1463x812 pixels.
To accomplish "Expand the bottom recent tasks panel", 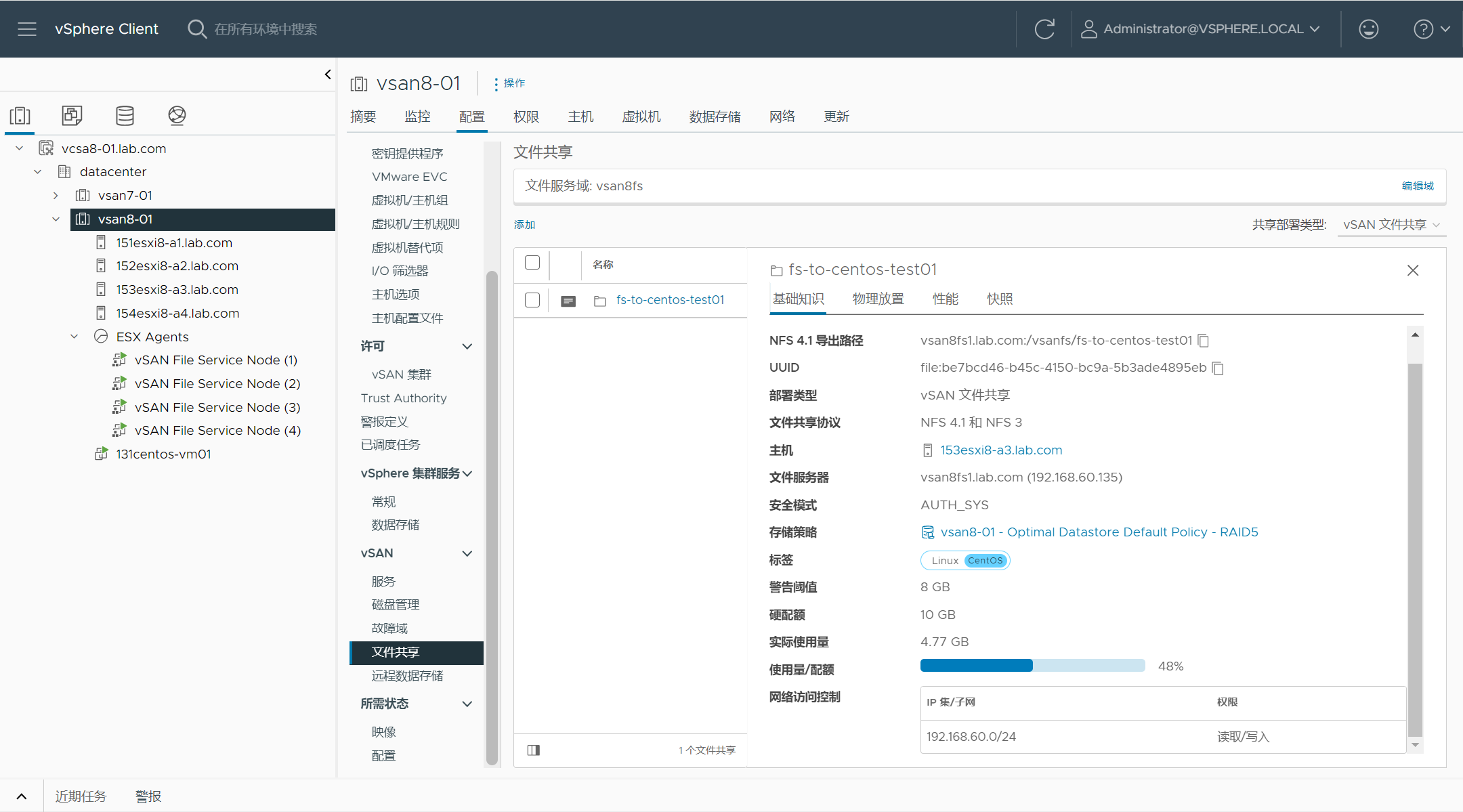I will 22,796.
